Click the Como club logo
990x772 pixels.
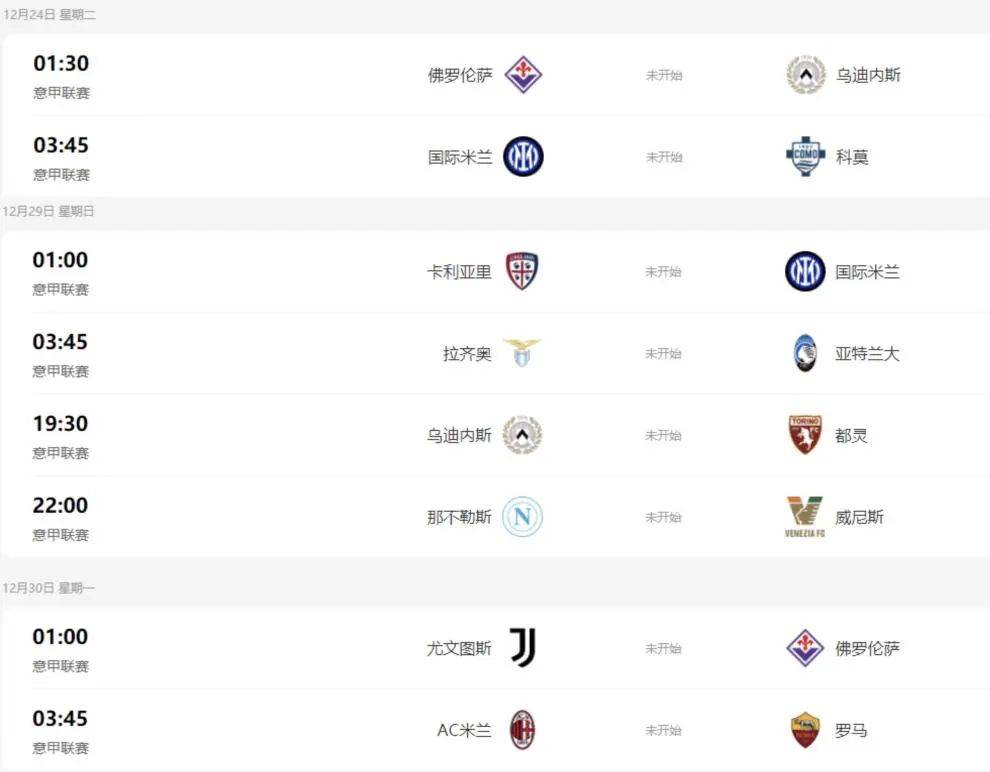pyautogui.click(x=806, y=156)
